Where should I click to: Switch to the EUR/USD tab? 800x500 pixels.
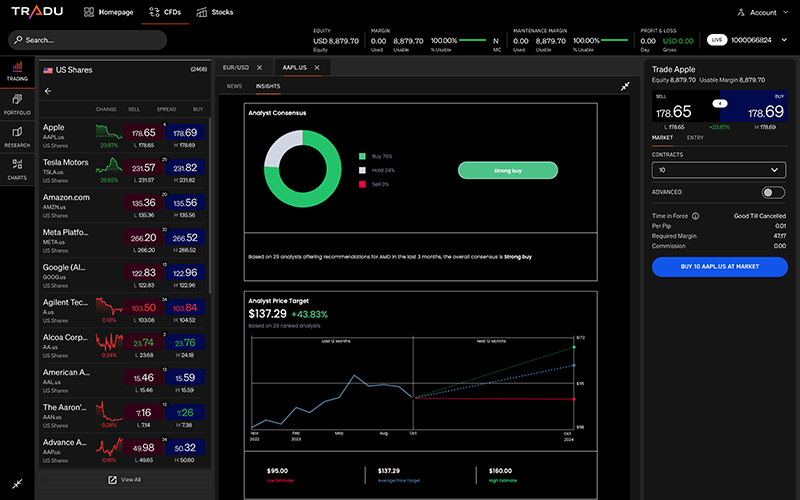(236, 67)
